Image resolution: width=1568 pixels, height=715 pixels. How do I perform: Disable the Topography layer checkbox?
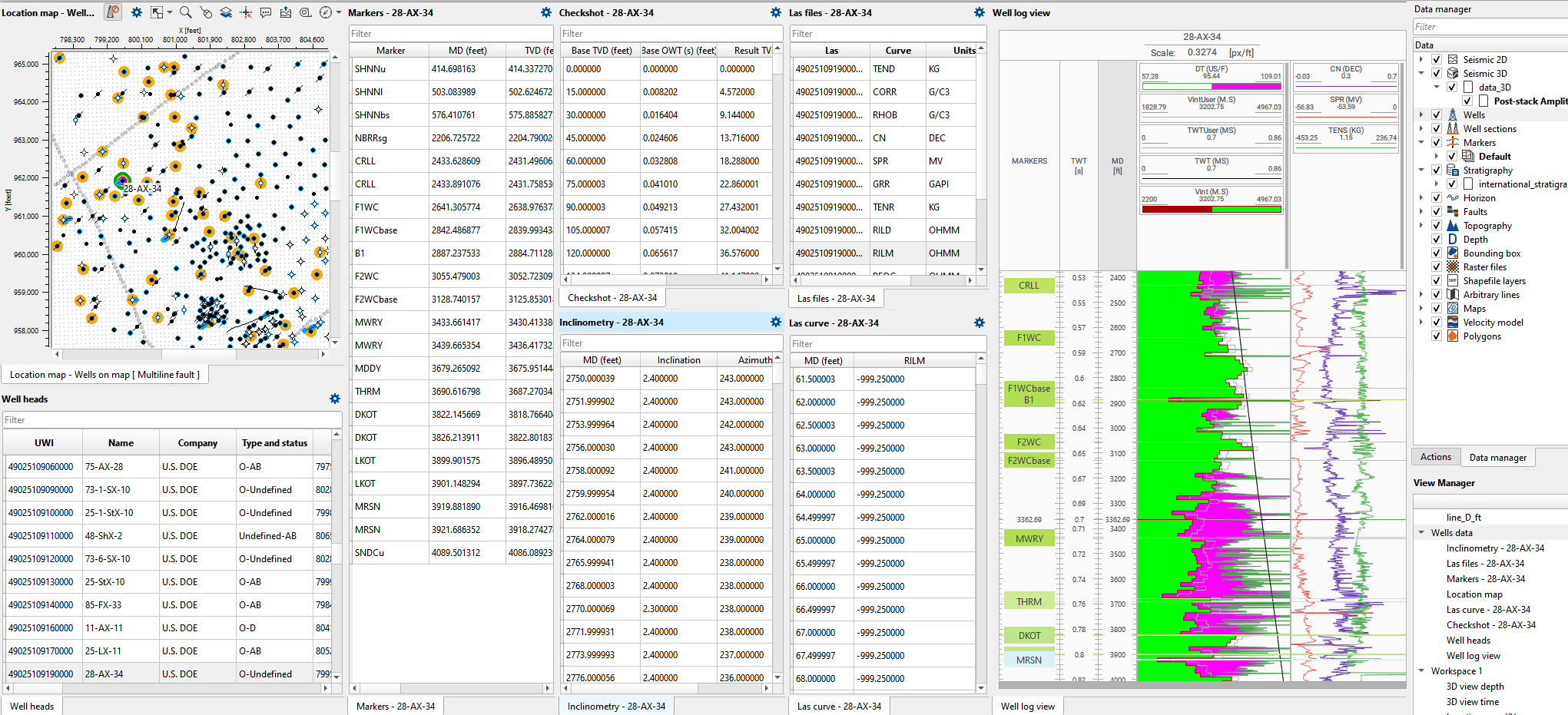1436,225
